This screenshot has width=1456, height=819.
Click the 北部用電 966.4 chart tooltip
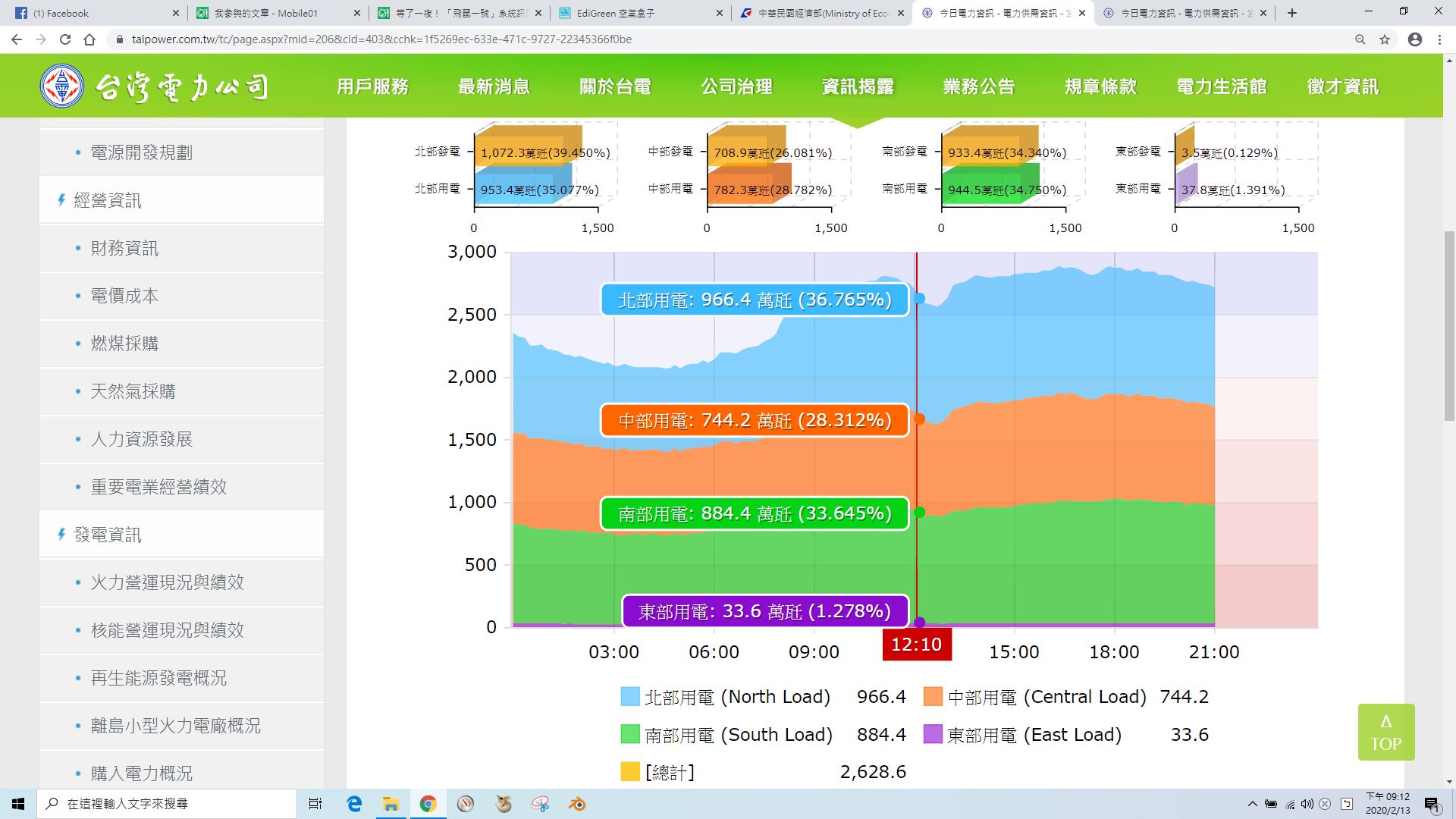(755, 300)
